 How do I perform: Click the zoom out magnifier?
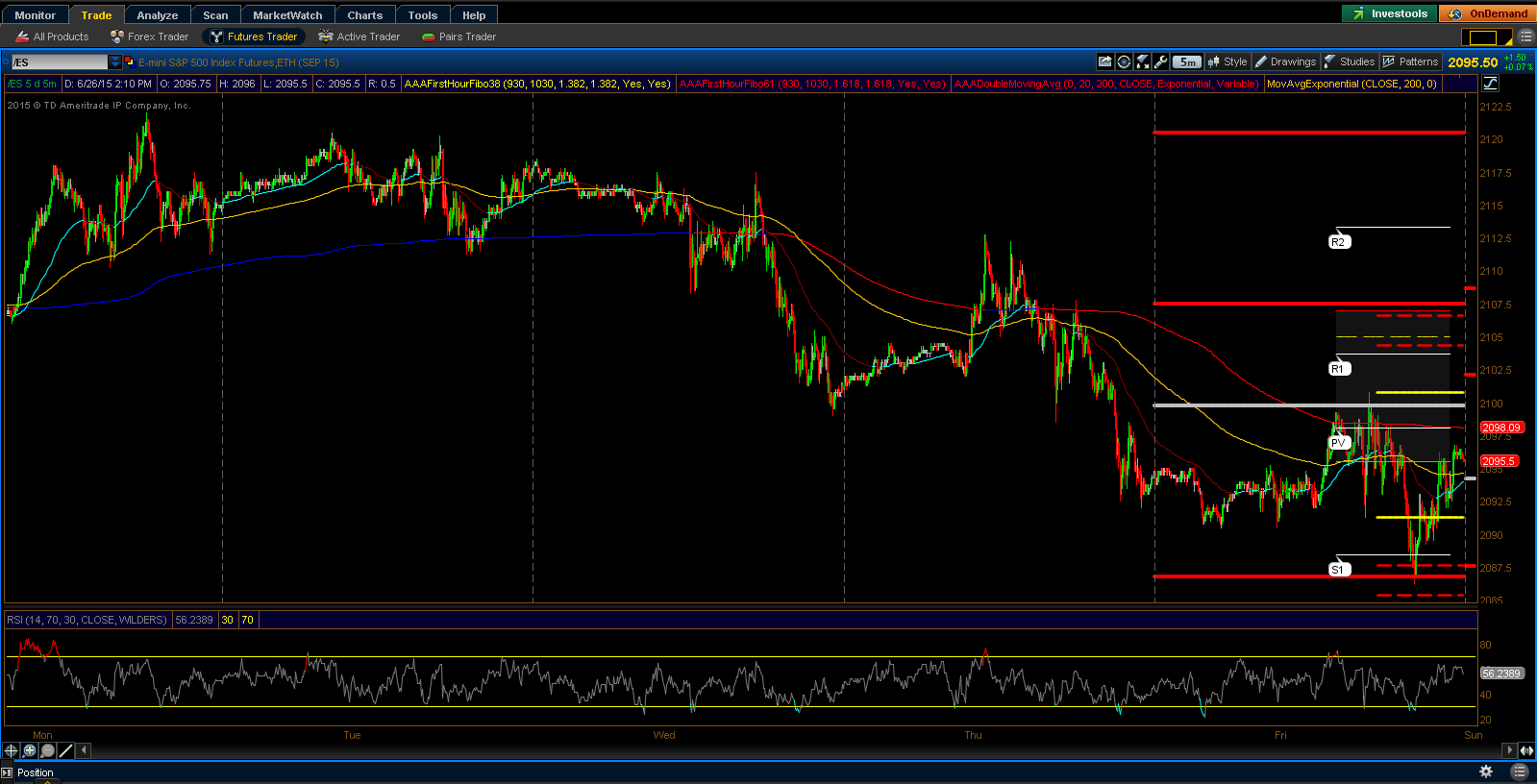tap(47, 750)
